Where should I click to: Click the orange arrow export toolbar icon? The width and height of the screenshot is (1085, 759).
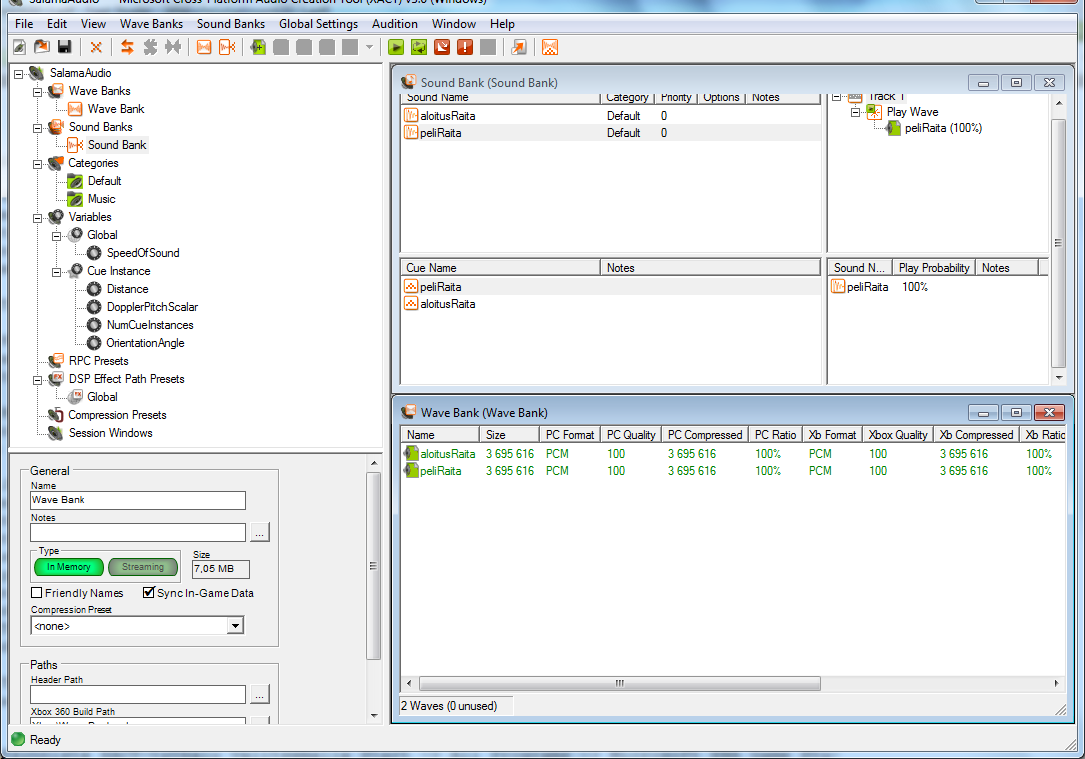tap(519, 47)
